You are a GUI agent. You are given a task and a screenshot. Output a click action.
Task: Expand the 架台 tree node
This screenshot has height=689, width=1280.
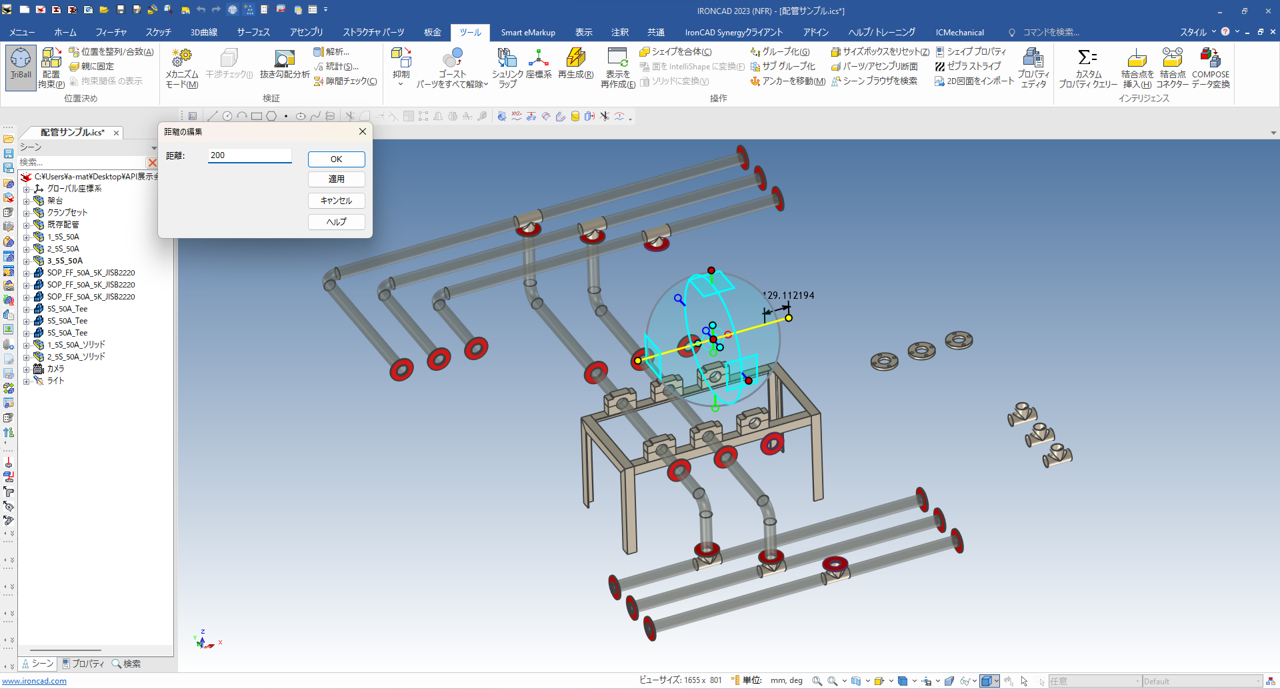27,201
